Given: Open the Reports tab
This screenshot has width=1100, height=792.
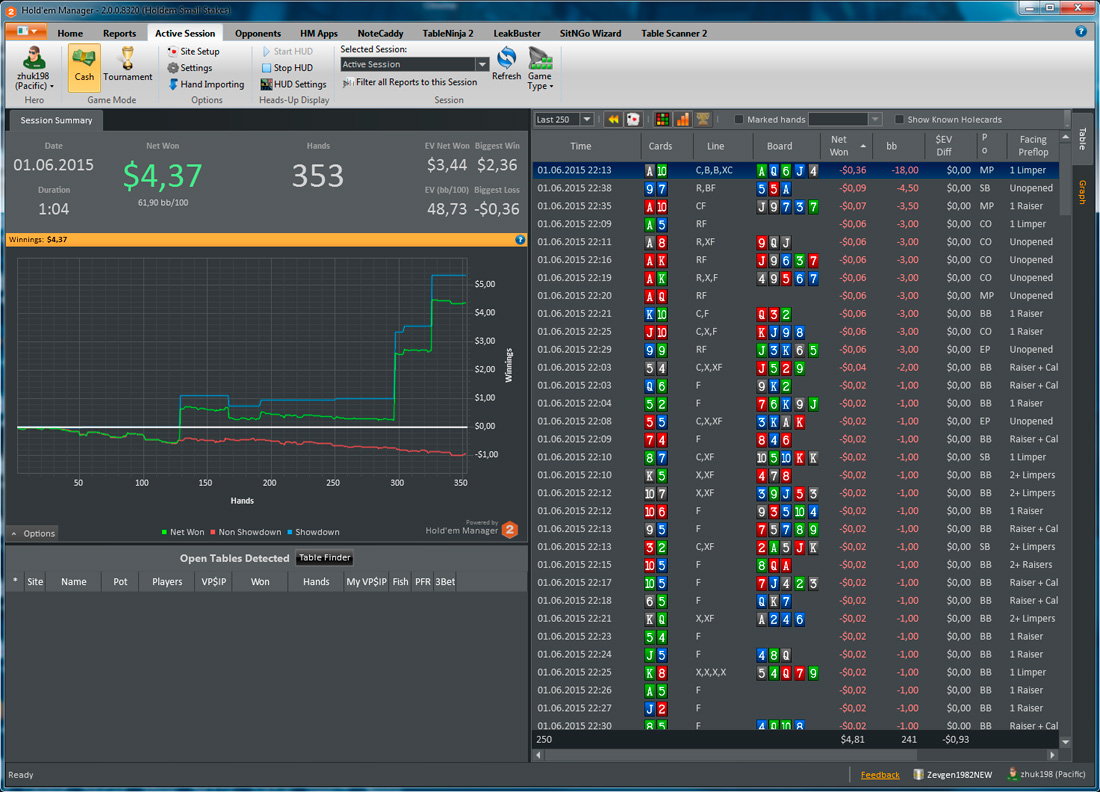Looking at the screenshot, I should [x=119, y=33].
